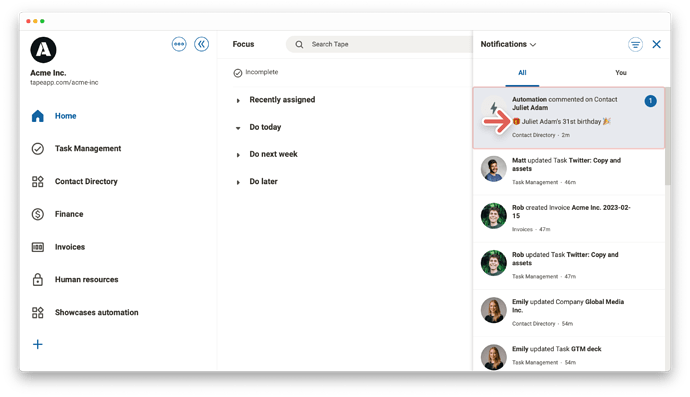The image size is (690, 397).
Task: Click the Do later label
Action: point(263,182)
